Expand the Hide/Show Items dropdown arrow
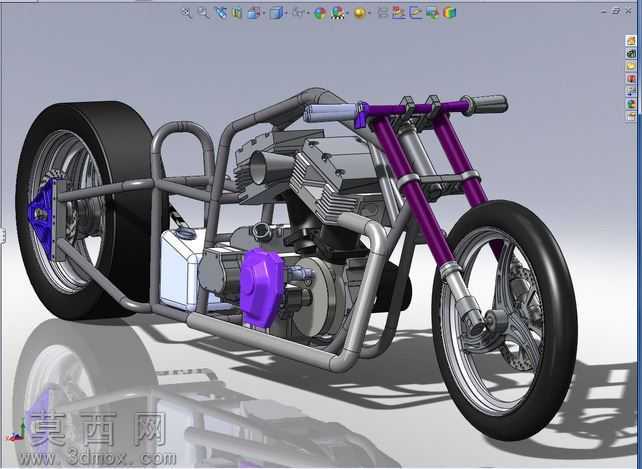This screenshot has height=469, width=642. (307, 13)
